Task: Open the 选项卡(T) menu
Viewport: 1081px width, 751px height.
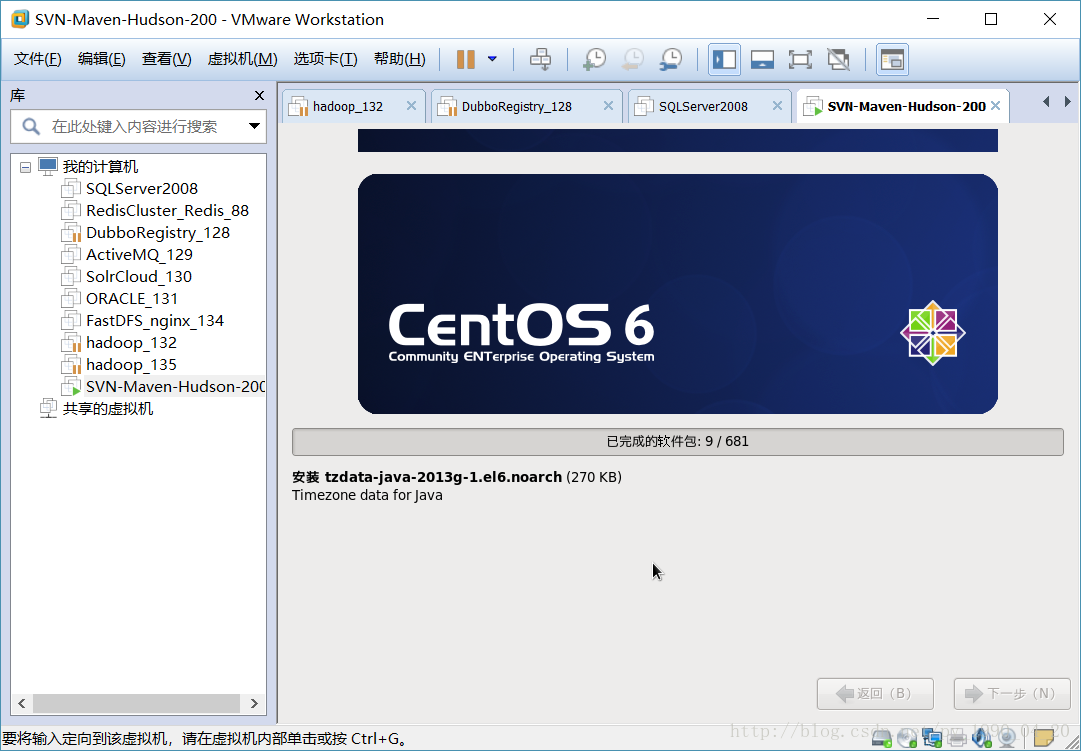Action: 325,59
